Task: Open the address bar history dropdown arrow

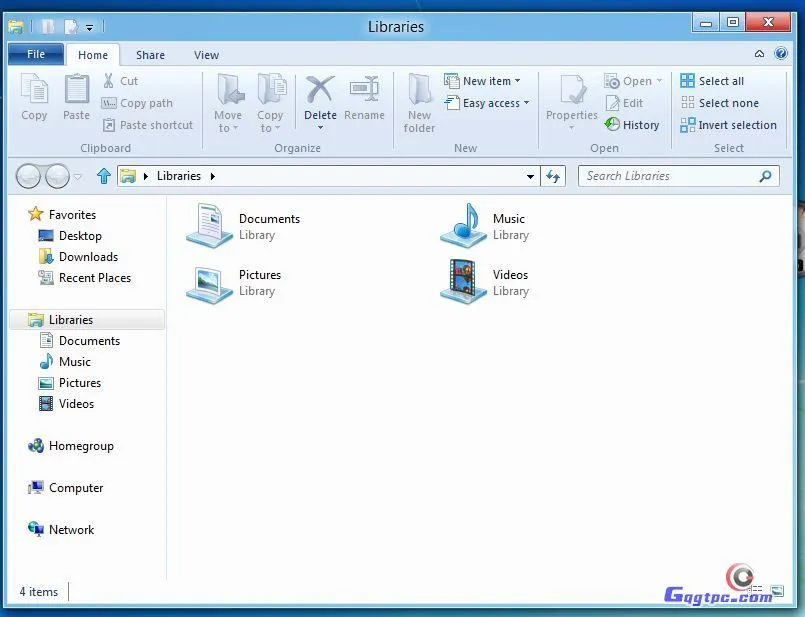Action: (530, 176)
